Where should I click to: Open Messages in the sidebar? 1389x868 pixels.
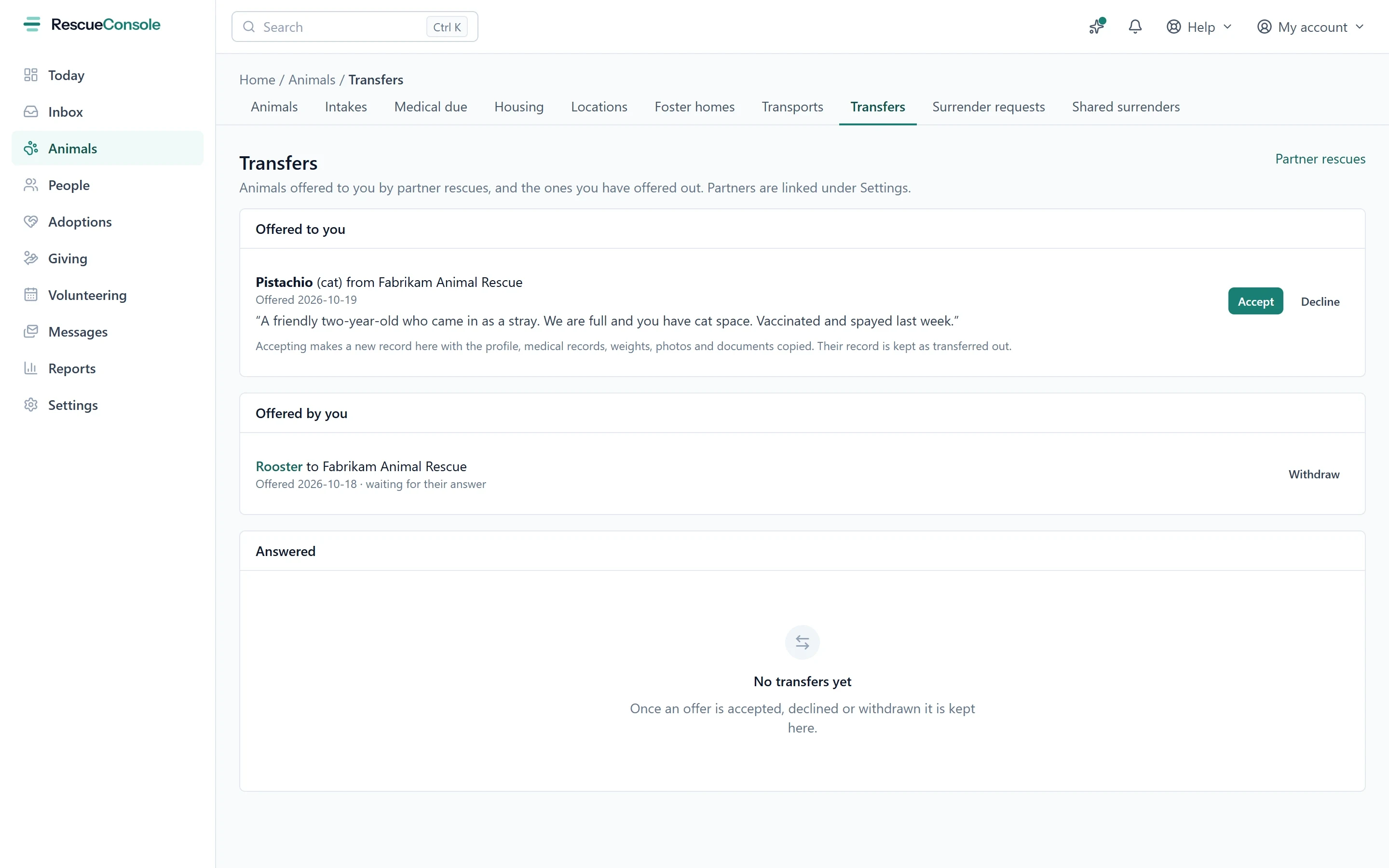[x=108, y=332]
